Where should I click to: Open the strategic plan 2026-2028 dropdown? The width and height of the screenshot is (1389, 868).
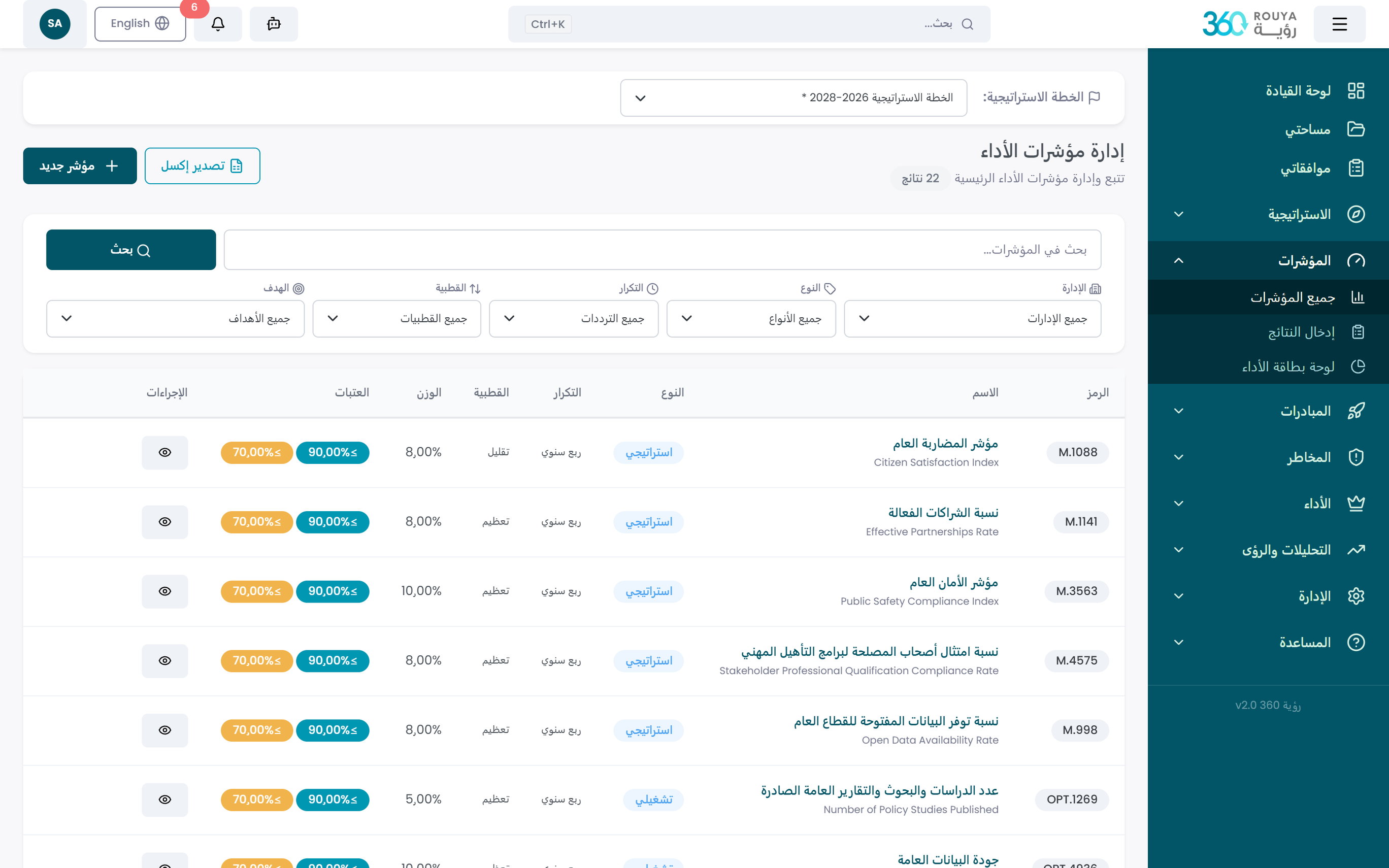[793, 97]
